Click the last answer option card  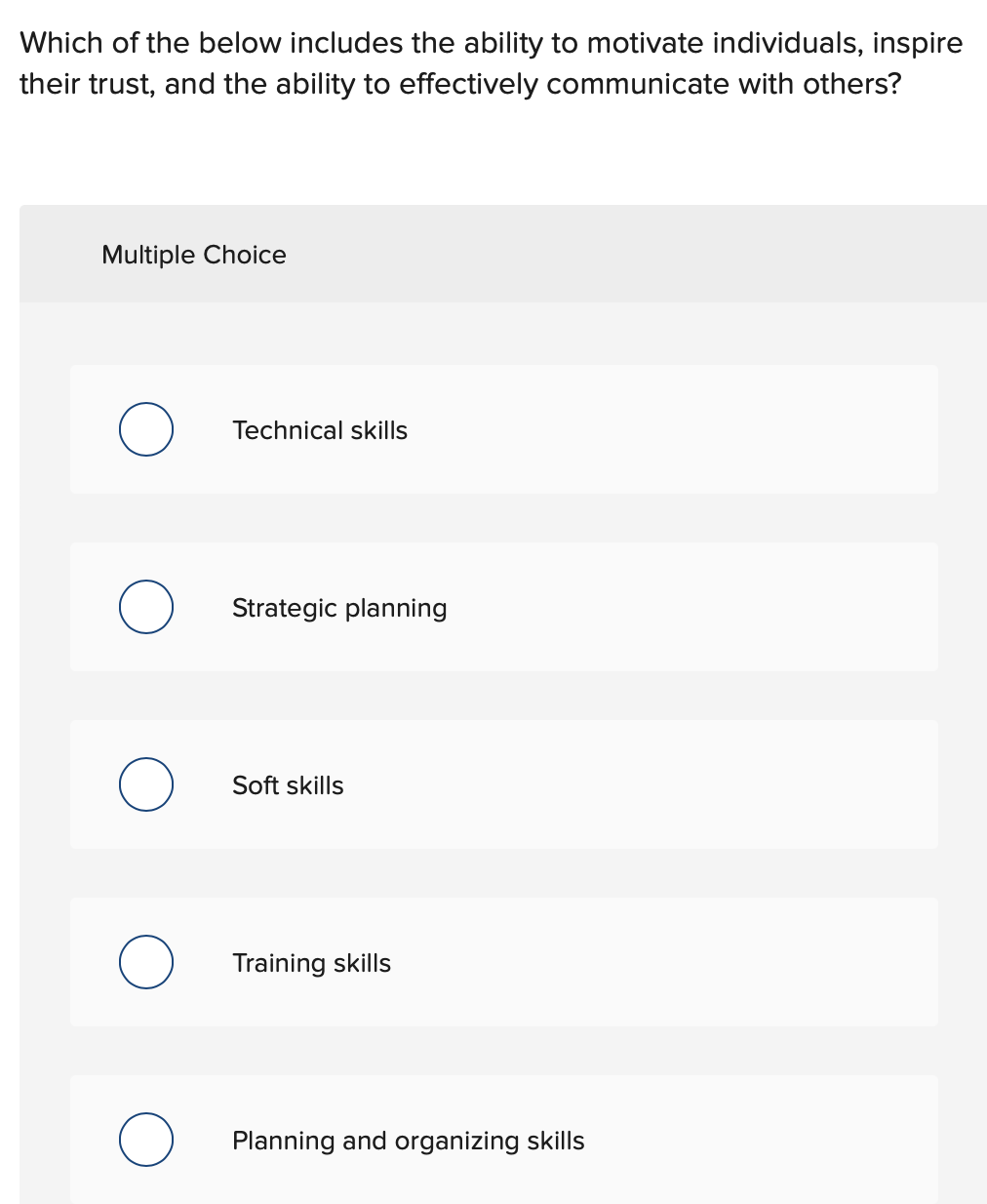[x=504, y=1140]
